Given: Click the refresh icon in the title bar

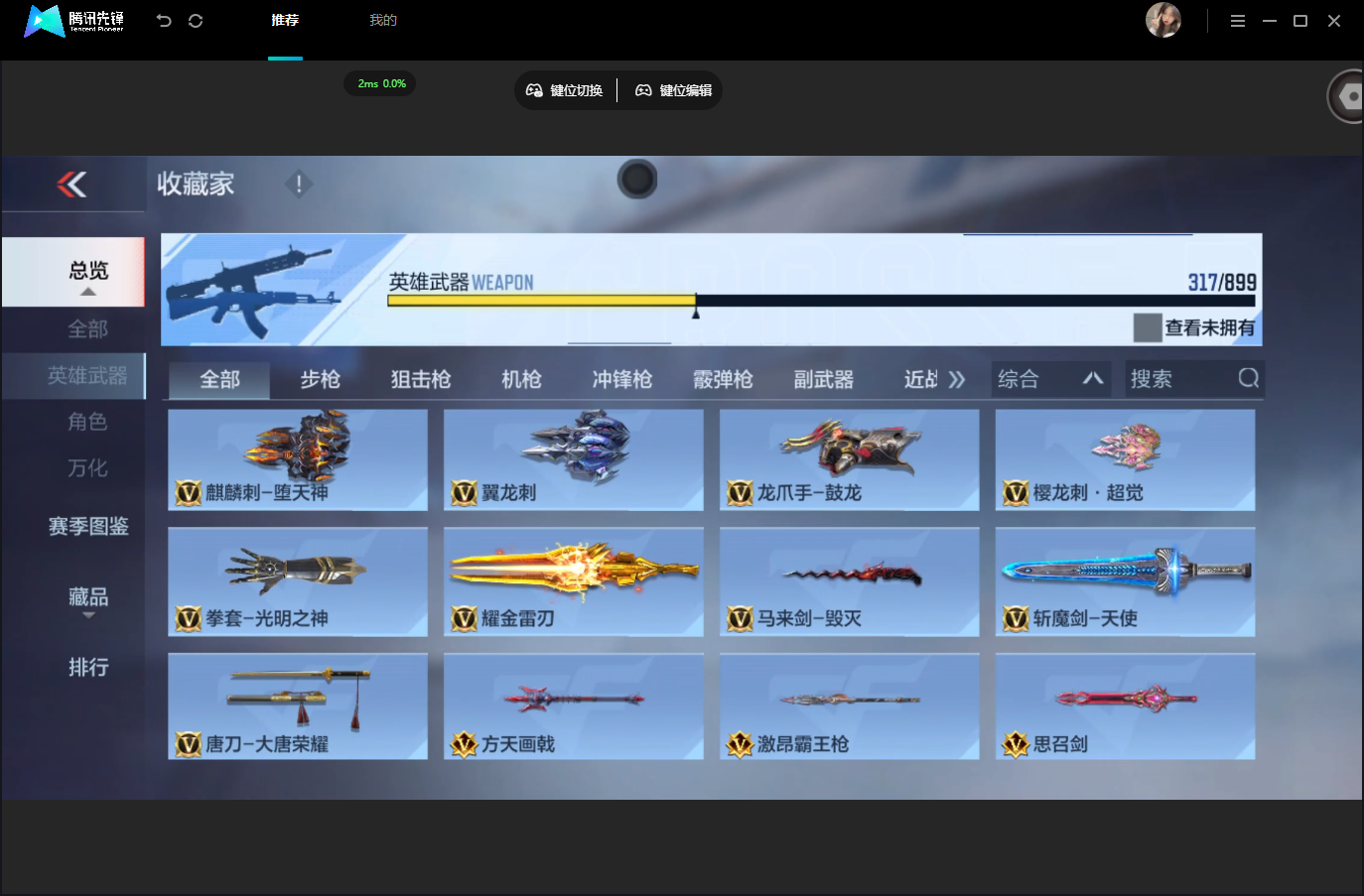Looking at the screenshot, I should pos(196,21).
